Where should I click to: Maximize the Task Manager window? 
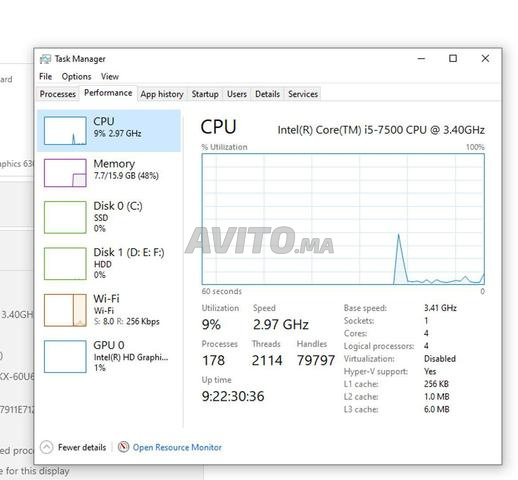[453, 59]
